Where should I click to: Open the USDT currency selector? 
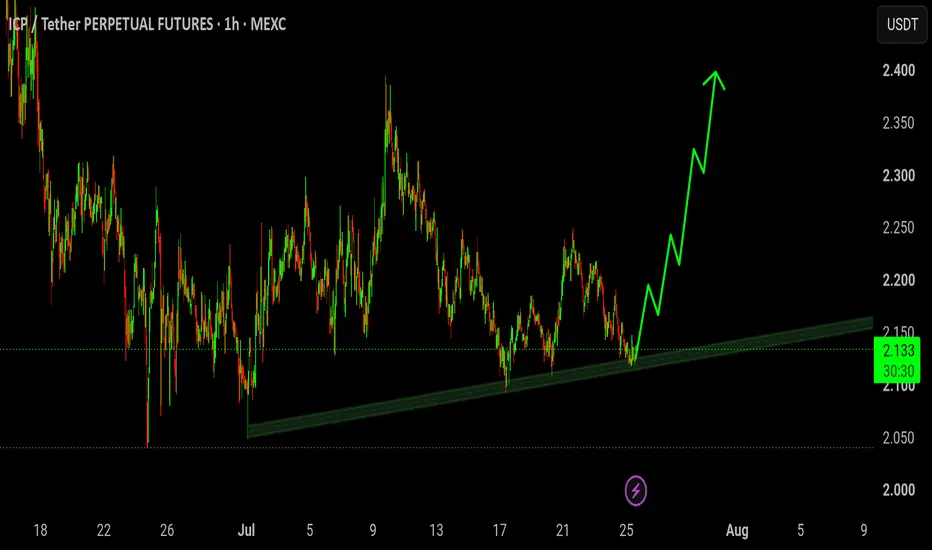click(902, 24)
